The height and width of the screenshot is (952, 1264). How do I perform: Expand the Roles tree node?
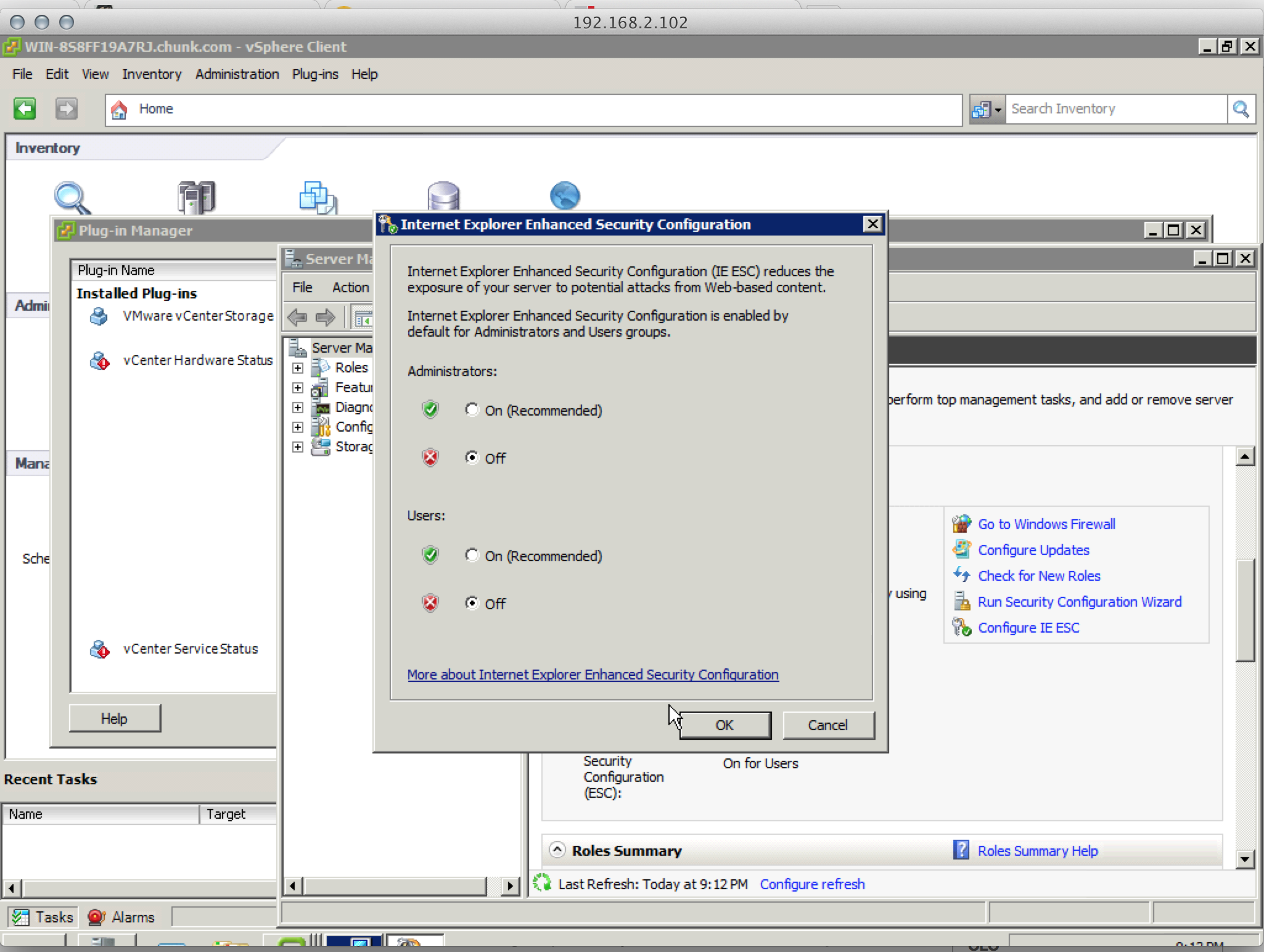[298, 368]
